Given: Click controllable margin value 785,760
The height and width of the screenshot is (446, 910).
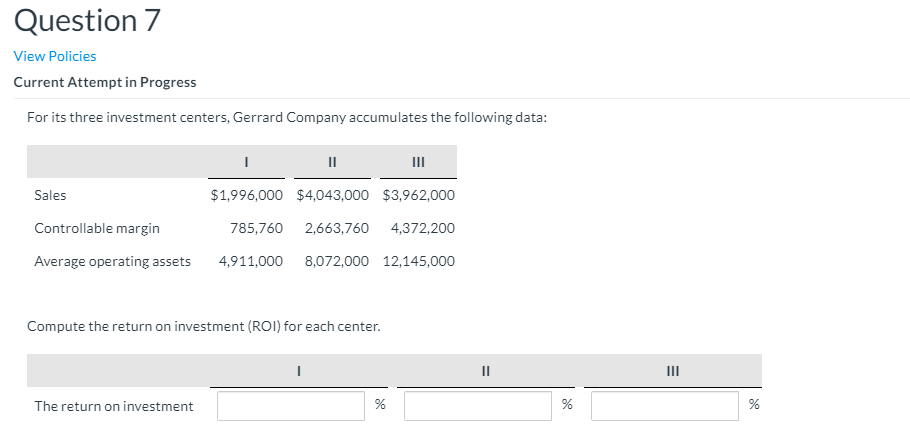Looking at the screenshot, I should 256,228.
